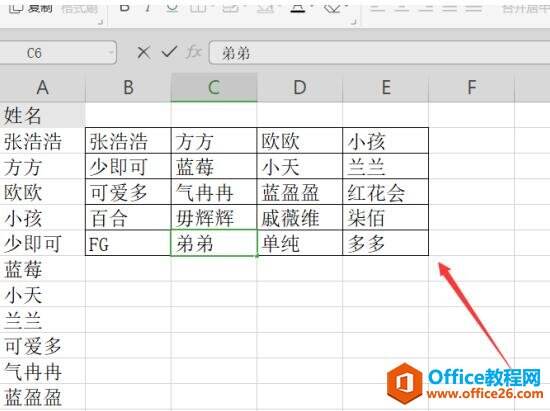Open the font group dialog launcher
The height and width of the screenshot is (411, 550).
click(x=354, y=22)
